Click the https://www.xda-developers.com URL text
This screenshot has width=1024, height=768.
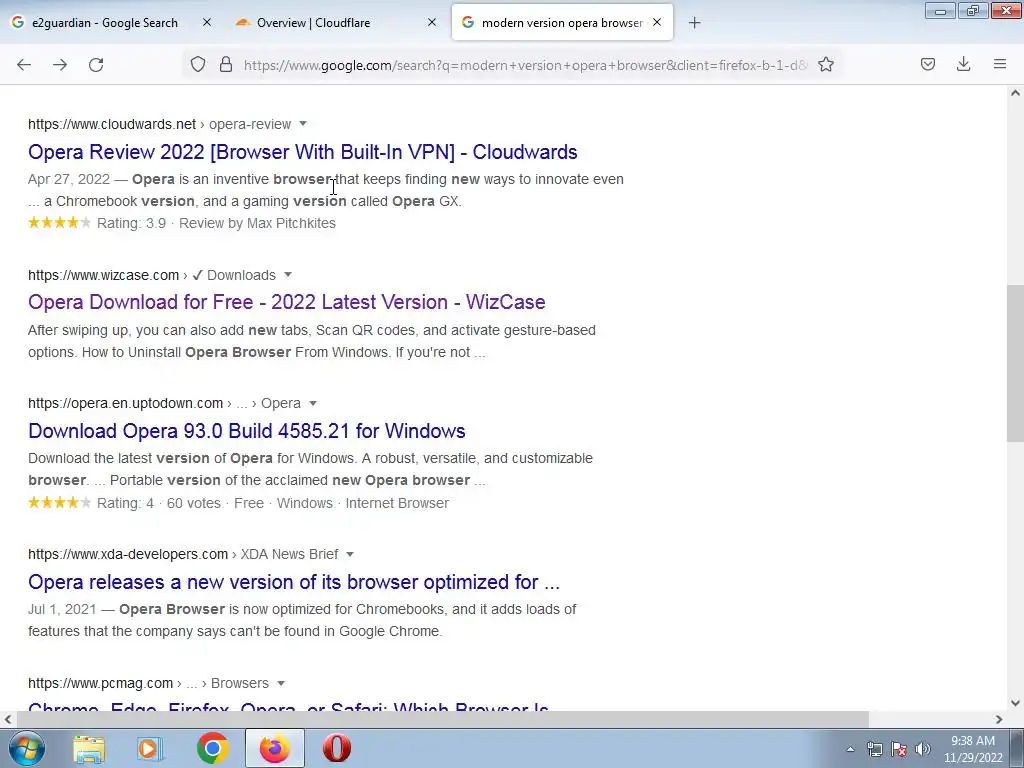pyautogui.click(x=128, y=554)
